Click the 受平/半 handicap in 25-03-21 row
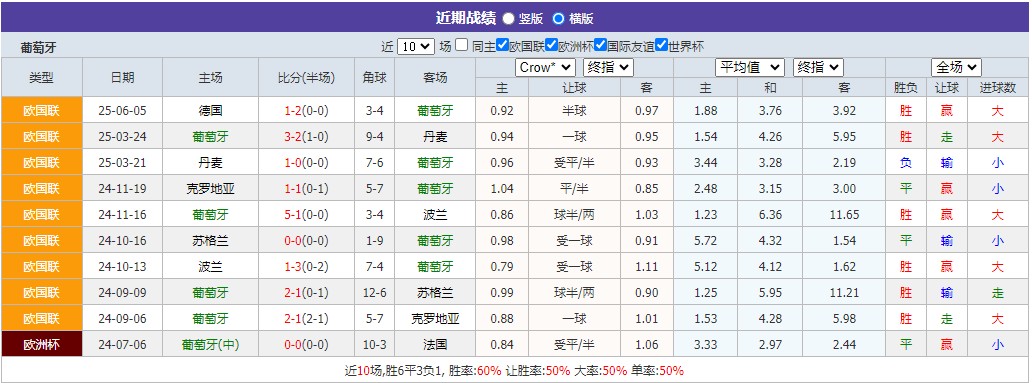The width and height of the screenshot is (1032, 383). point(574,163)
